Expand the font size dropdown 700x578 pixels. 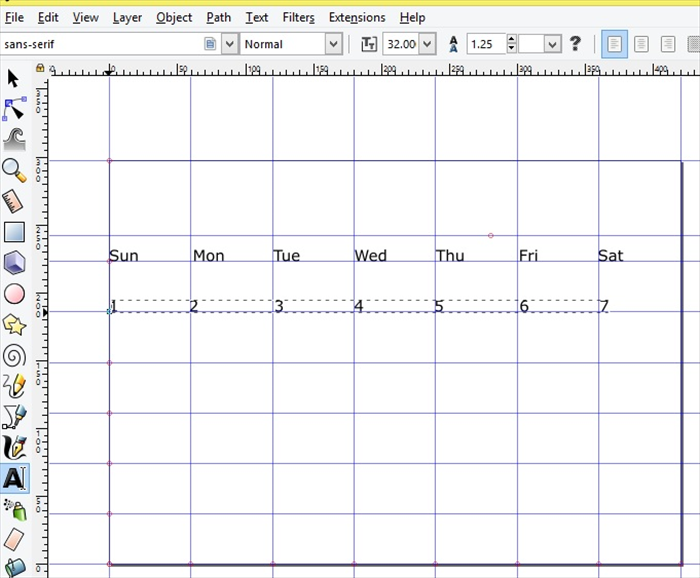coord(427,44)
